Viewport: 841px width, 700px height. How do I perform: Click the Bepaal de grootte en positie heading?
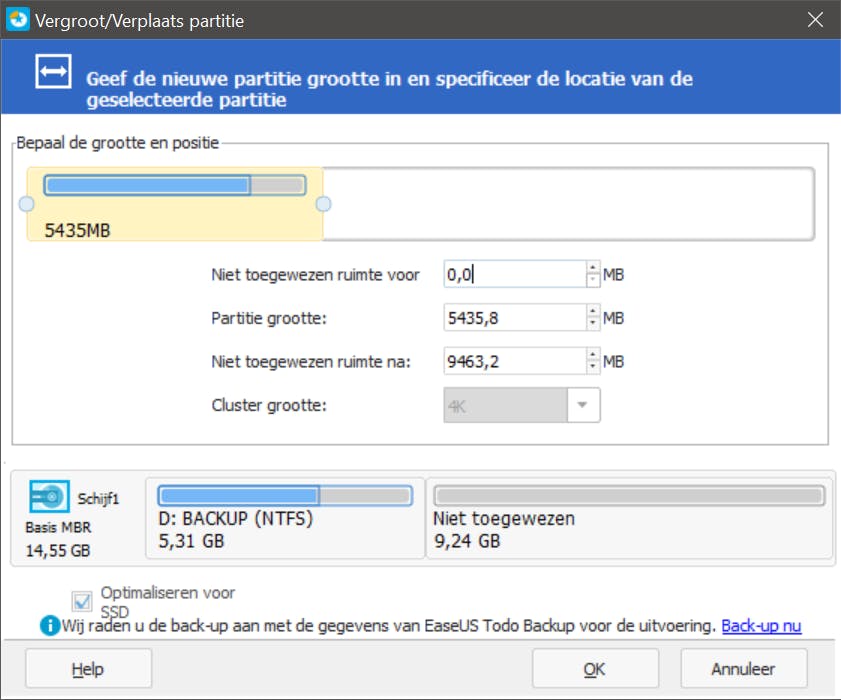[x=117, y=143]
